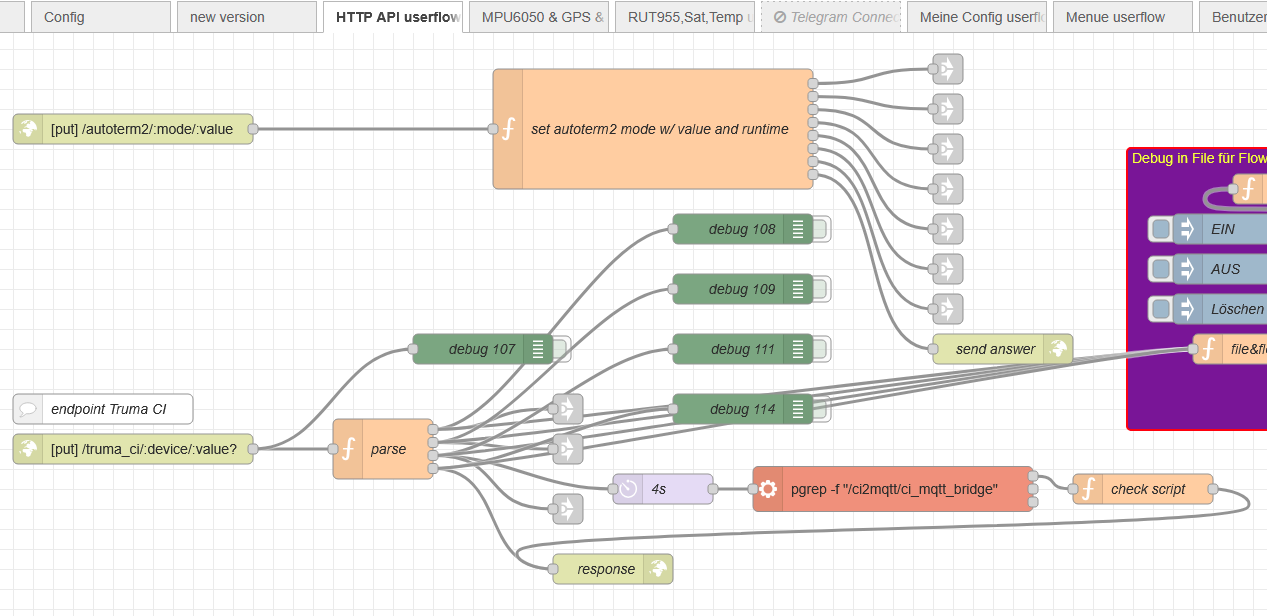This screenshot has height=616, width=1267.
Task: Click the globe icon on response node
Action: click(x=657, y=569)
